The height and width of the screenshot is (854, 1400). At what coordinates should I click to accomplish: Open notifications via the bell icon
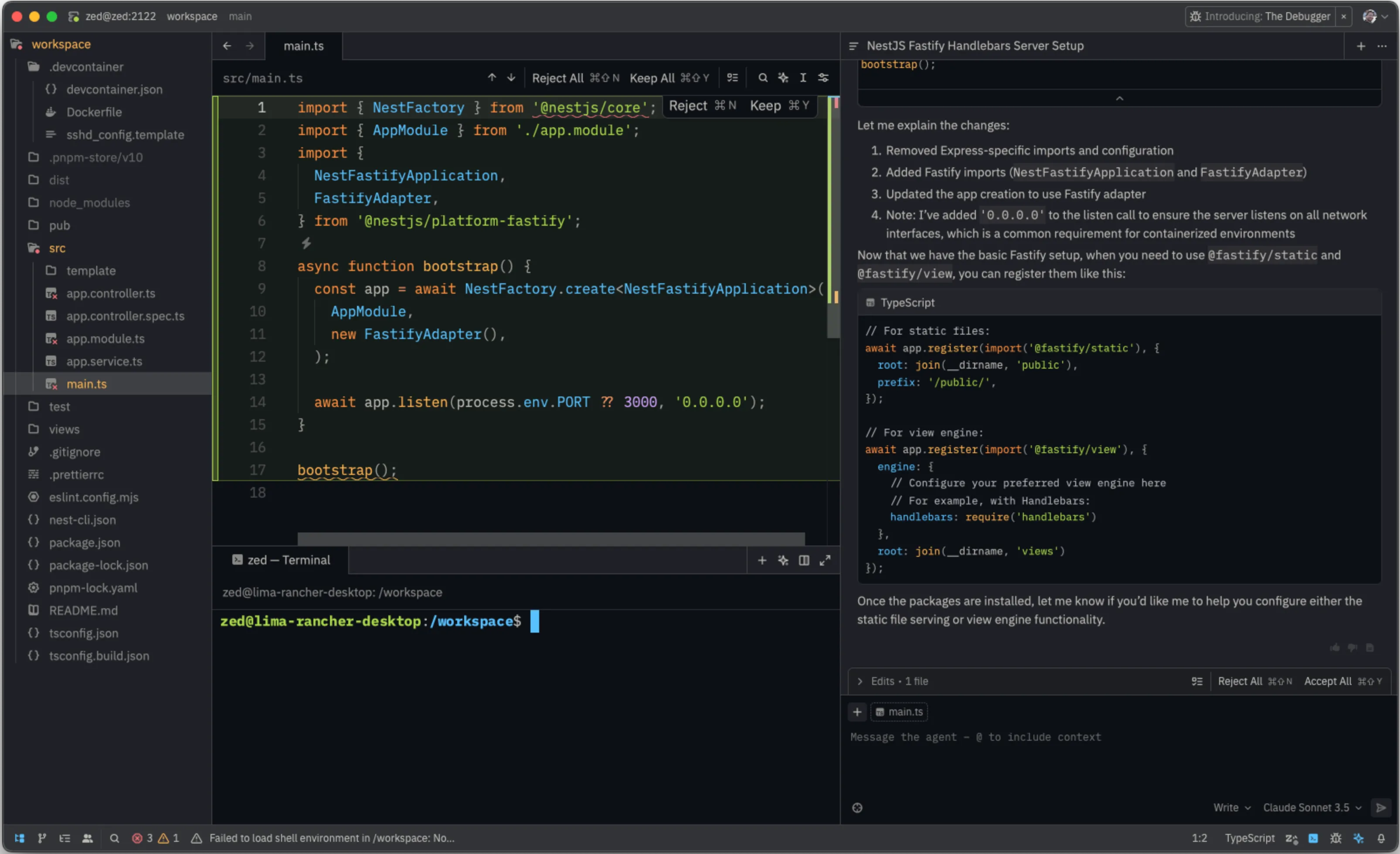click(x=1382, y=838)
